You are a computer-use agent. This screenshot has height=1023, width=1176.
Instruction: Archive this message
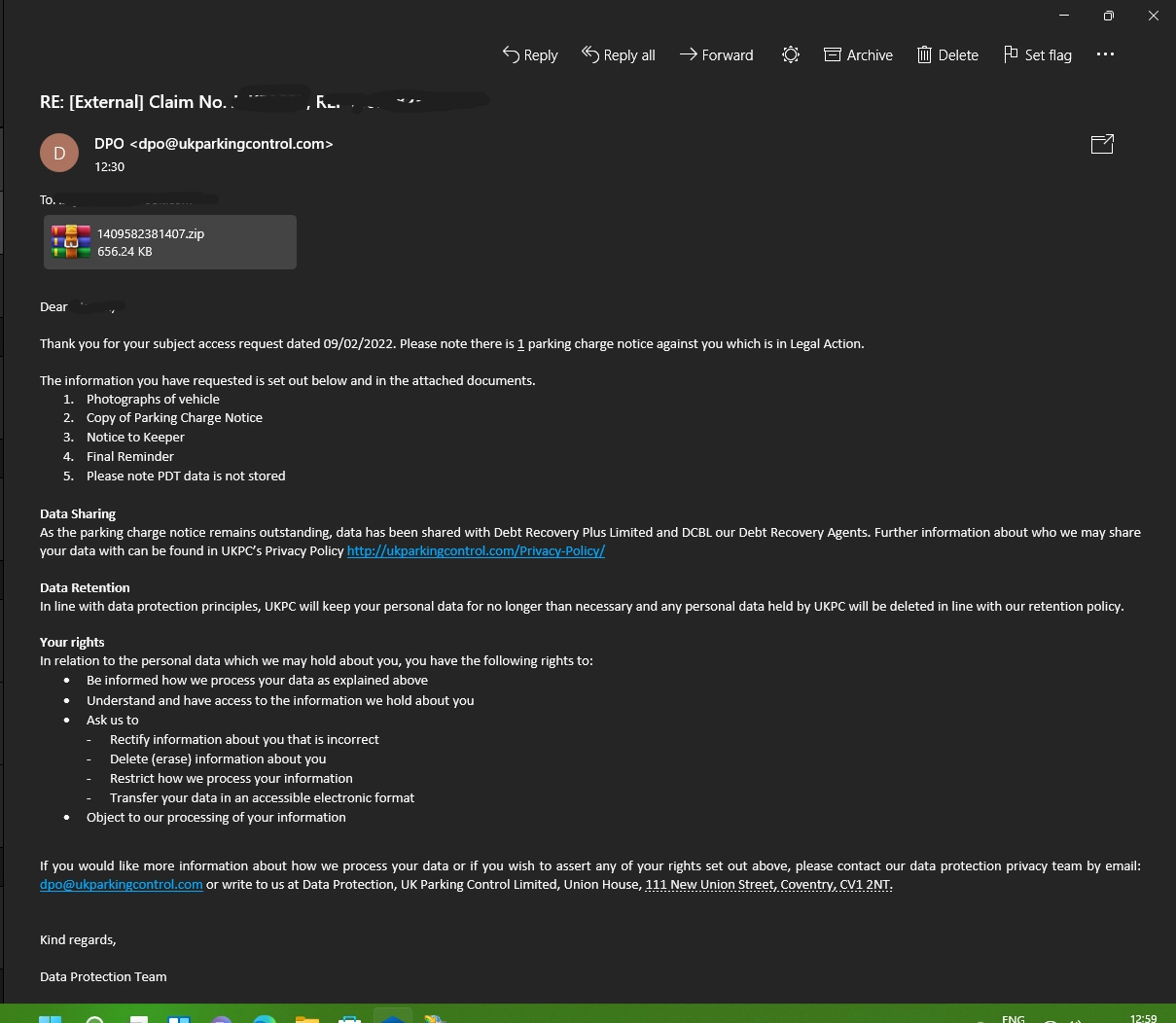858,55
